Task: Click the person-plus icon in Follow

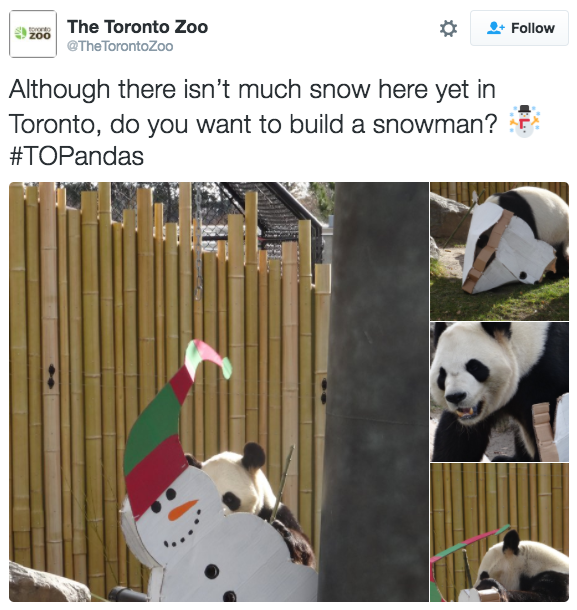Action: tap(495, 28)
